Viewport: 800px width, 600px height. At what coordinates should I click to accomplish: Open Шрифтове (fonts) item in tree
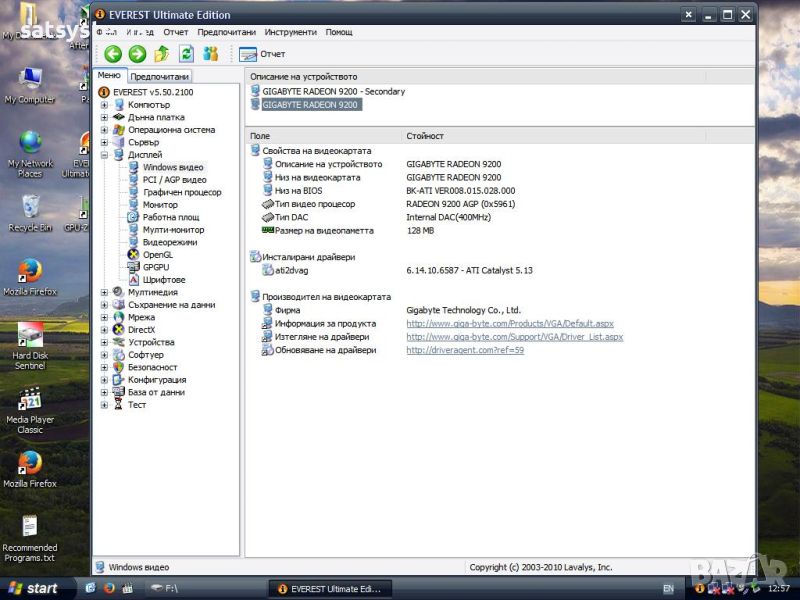163,280
